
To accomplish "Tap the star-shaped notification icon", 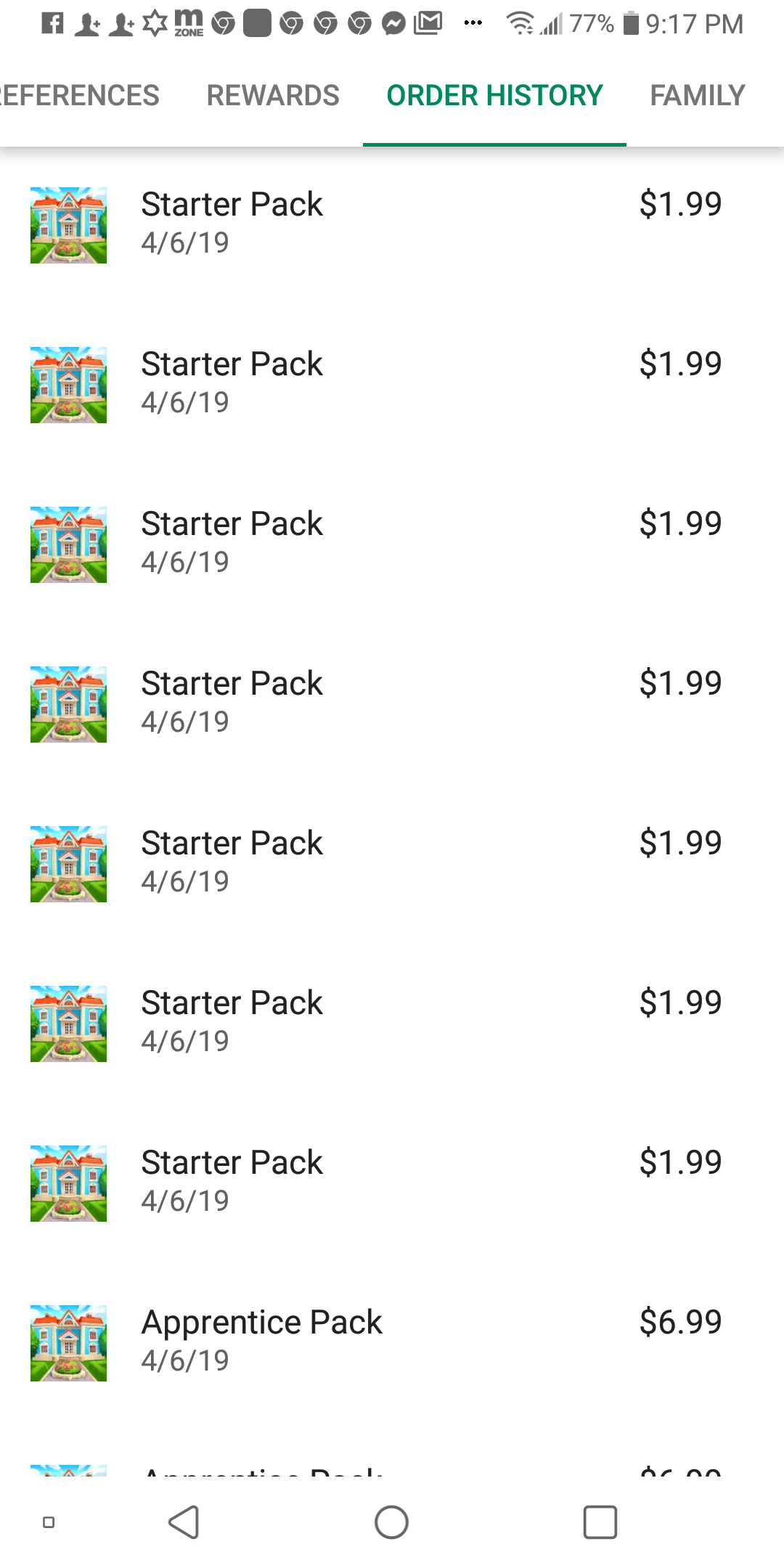I will (x=155, y=23).
